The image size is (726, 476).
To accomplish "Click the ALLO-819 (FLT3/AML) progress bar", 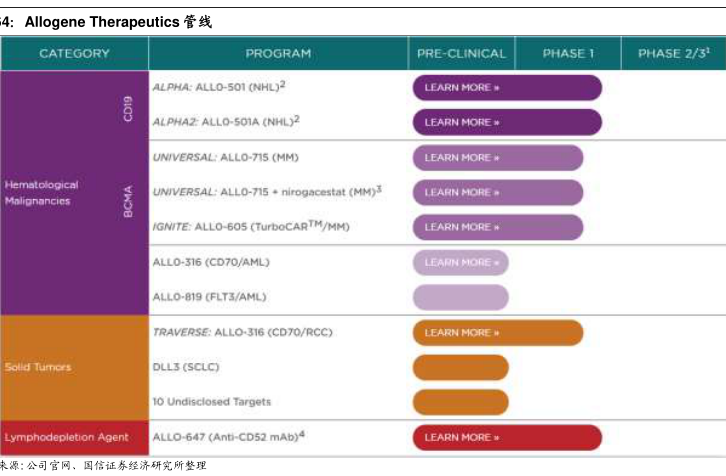I will pyautogui.click(x=460, y=297).
